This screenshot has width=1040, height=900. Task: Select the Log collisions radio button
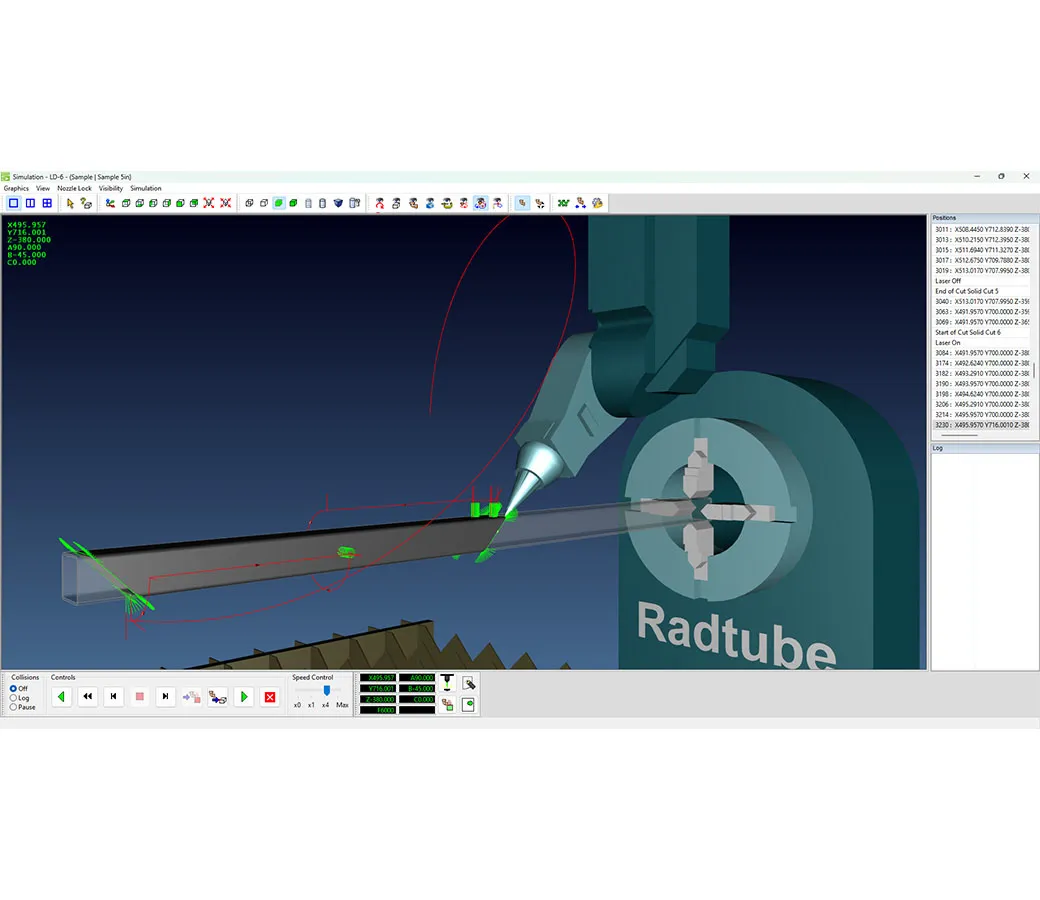13,698
